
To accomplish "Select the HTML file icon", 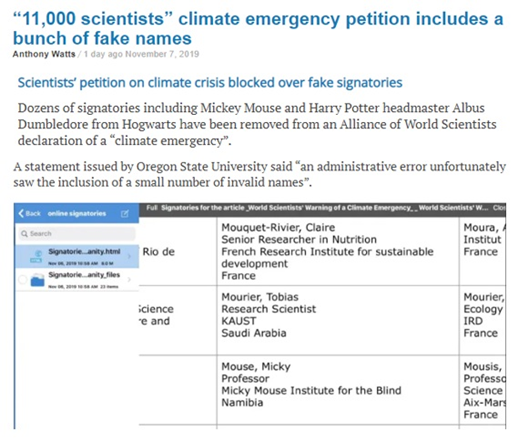I will coord(36,256).
